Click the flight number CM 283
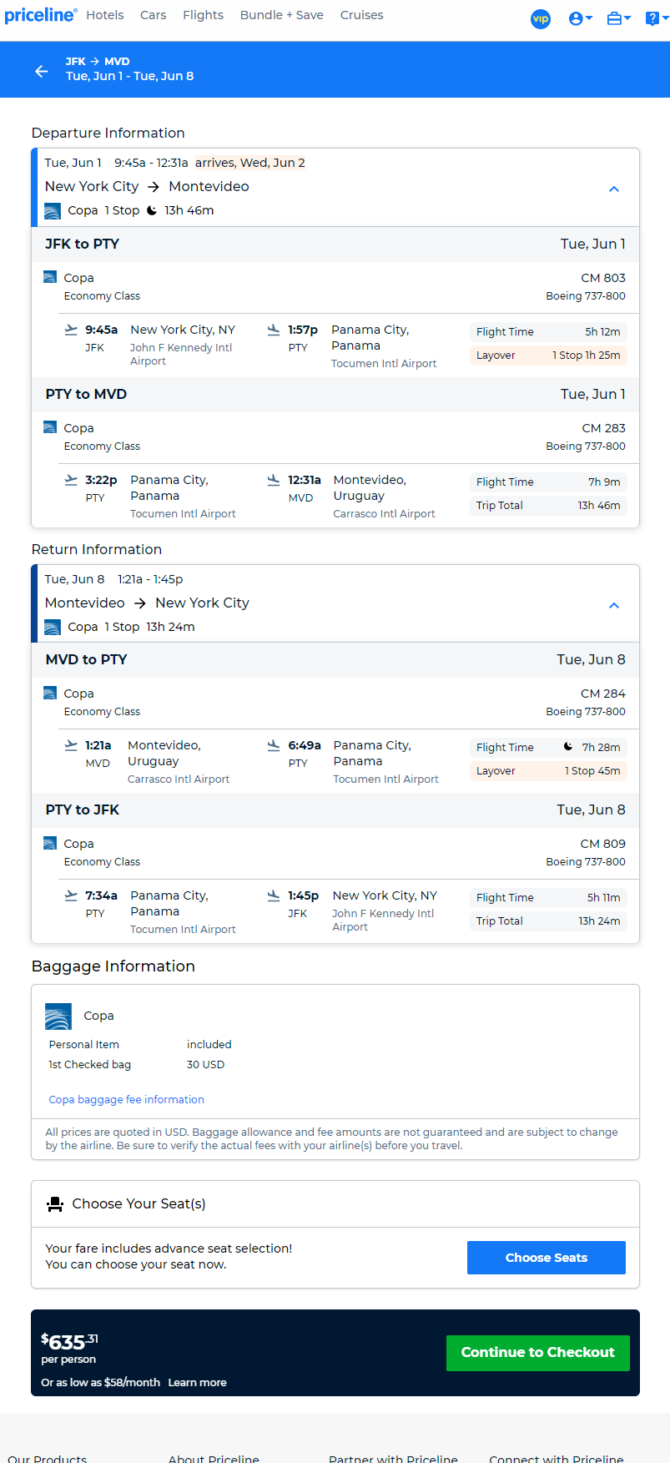Viewport: 670px width, 1463px height. coord(603,428)
